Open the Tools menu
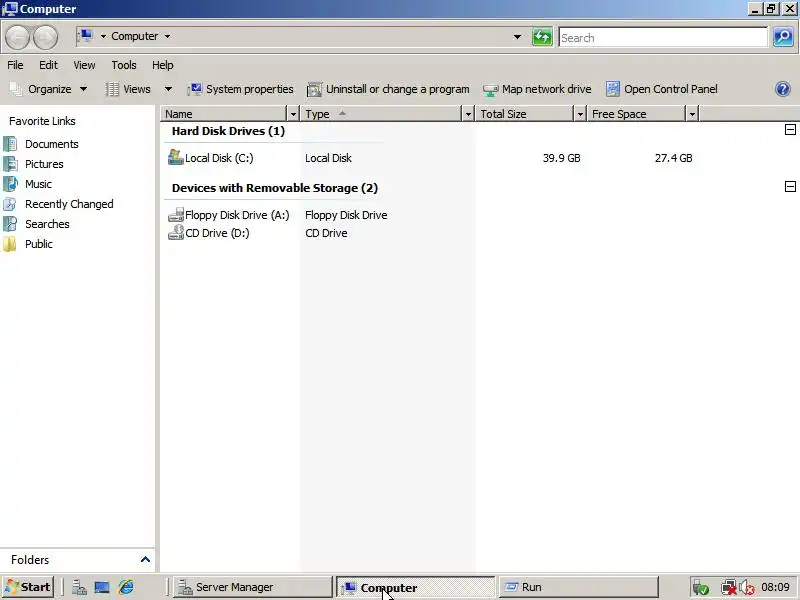This screenshot has width=800, height=600. (x=124, y=65)
